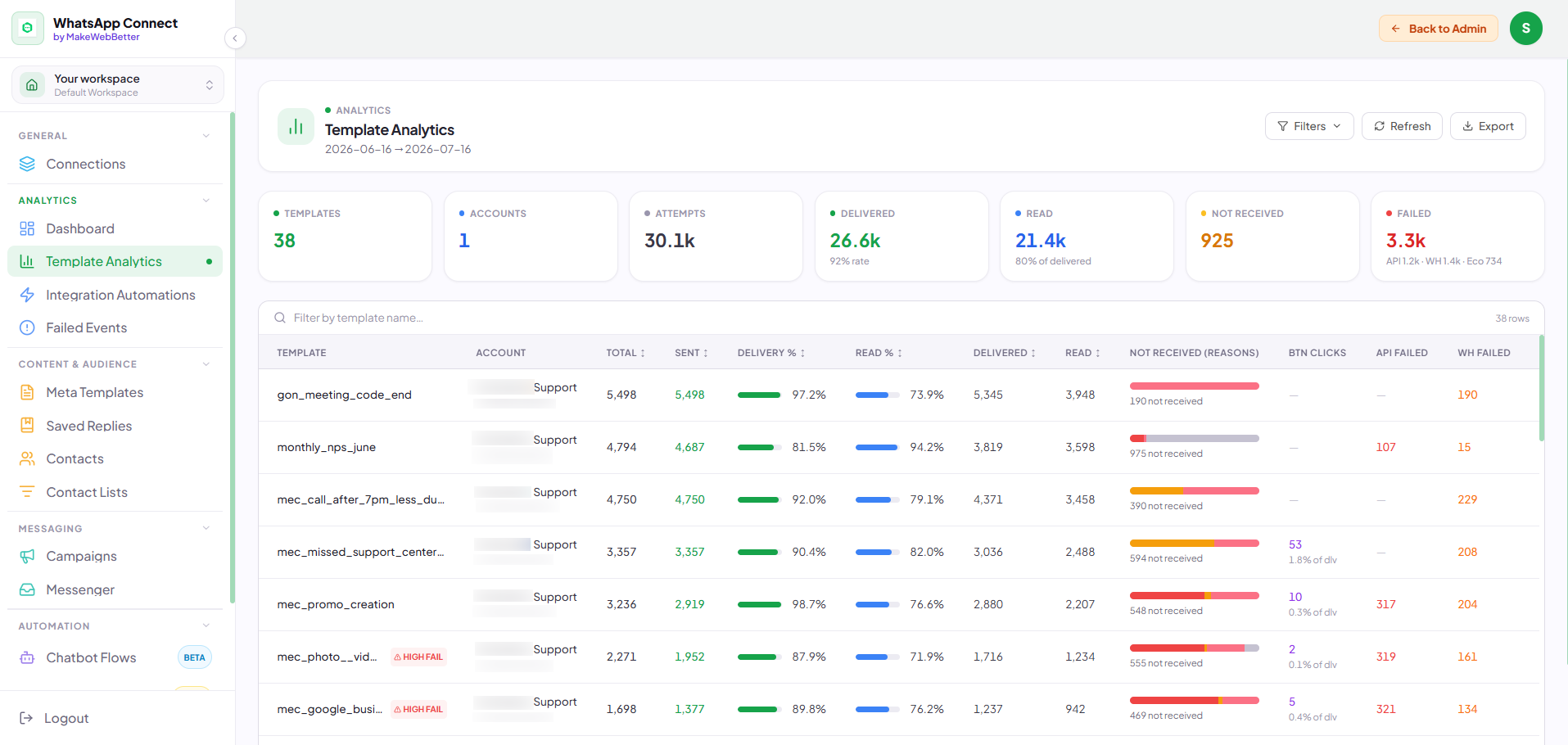Collapse the sidebar with the arrow button

click(235, 38)
